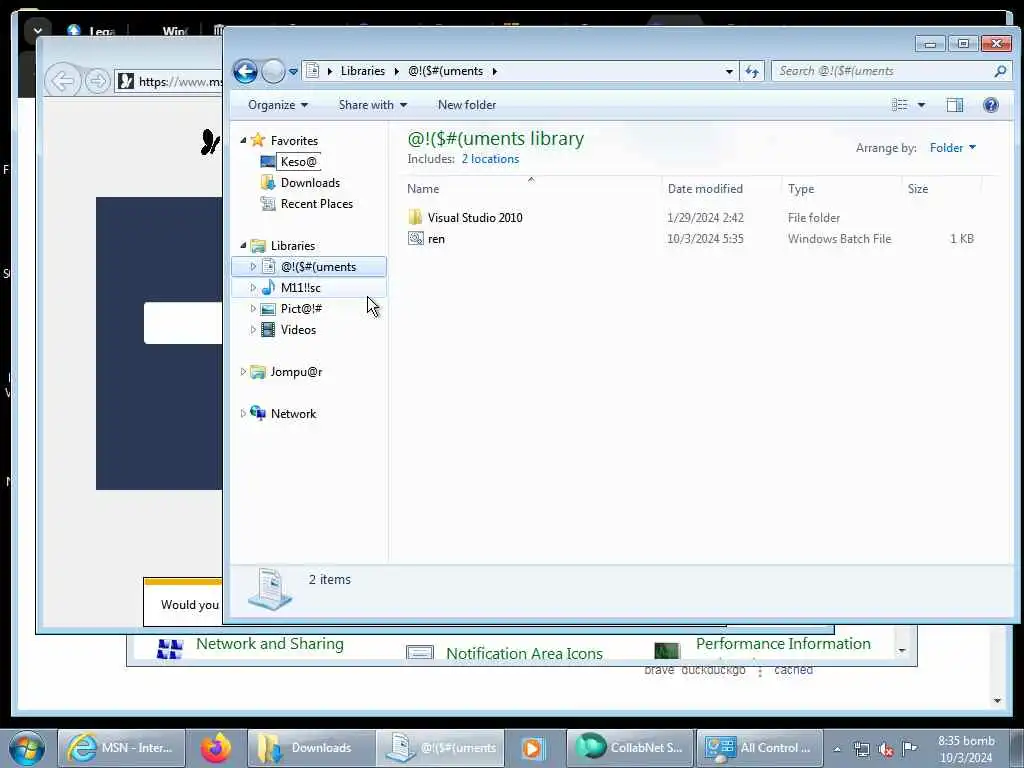The height and width of the screenshot is (768, 1024).
Task: Click the muted volume tray icon
Action: pos(886,749)
